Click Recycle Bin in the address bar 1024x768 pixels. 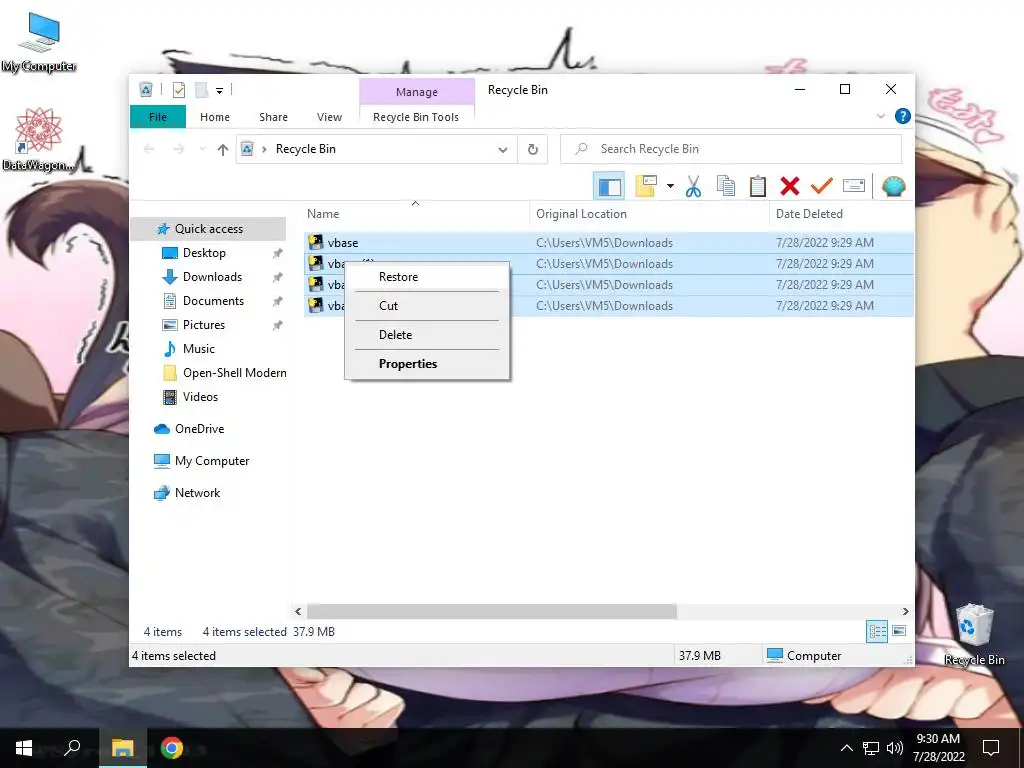(x=306, y=149)
